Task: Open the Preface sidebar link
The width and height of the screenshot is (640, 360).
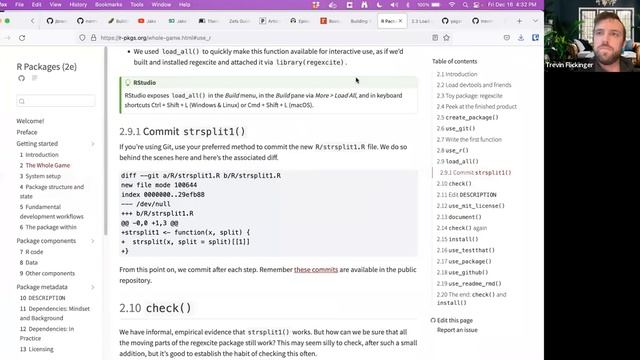Action: [27, 132]
